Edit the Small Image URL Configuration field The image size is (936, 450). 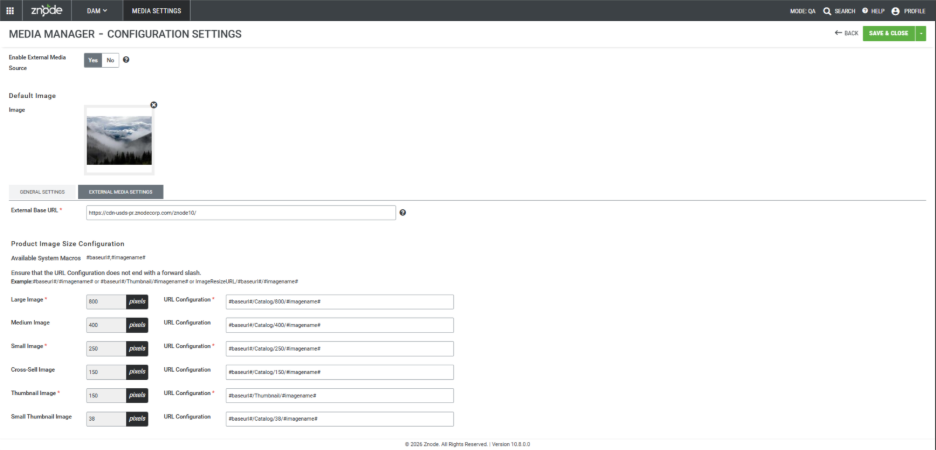click(x=340, y=349)
